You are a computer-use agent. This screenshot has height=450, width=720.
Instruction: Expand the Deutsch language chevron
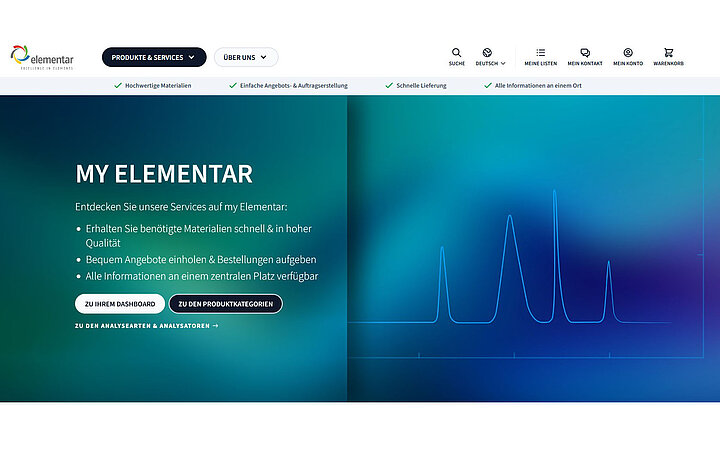(503, 63)
